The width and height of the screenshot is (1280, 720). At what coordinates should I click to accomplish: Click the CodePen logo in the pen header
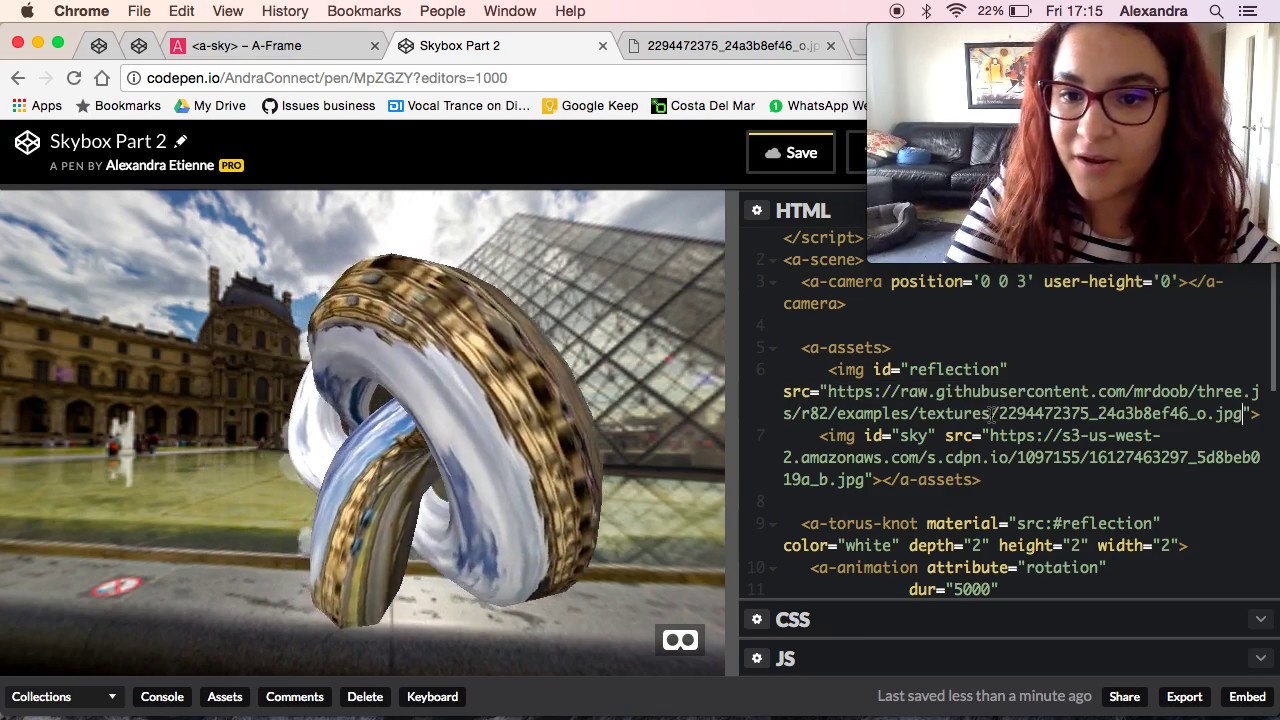(x=27, y=142)
